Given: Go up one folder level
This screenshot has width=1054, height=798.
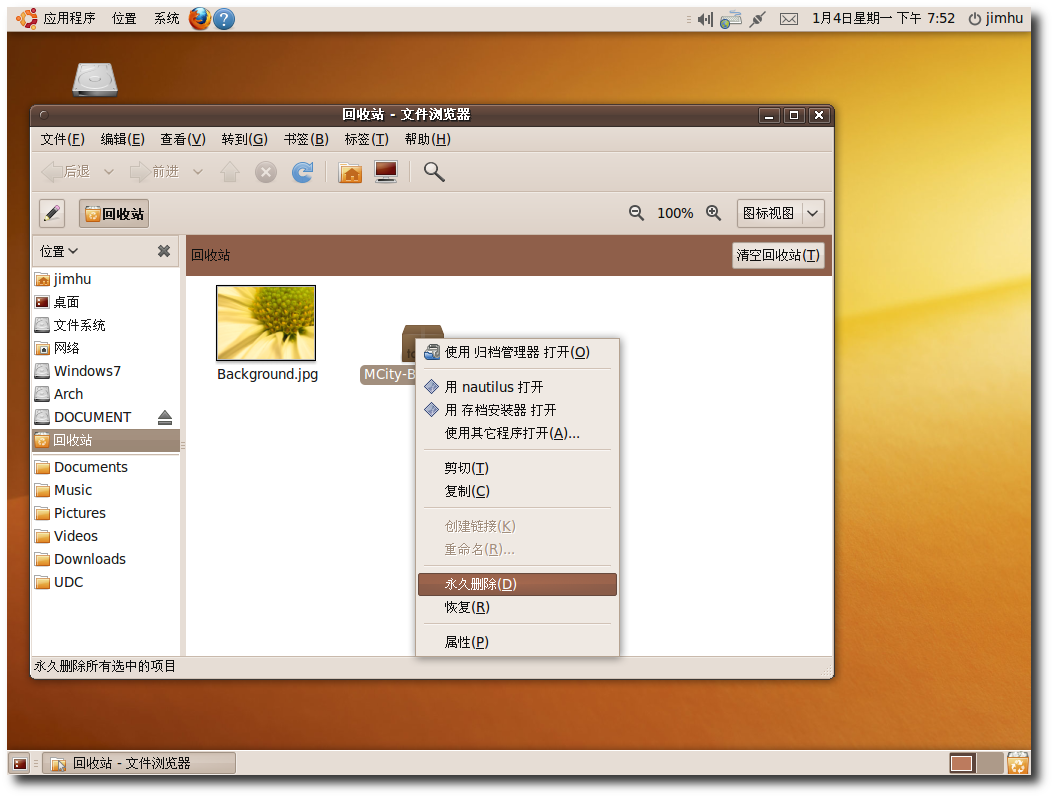Looking at the screenshot, I should pyautogui.click(x=230, y=172).
